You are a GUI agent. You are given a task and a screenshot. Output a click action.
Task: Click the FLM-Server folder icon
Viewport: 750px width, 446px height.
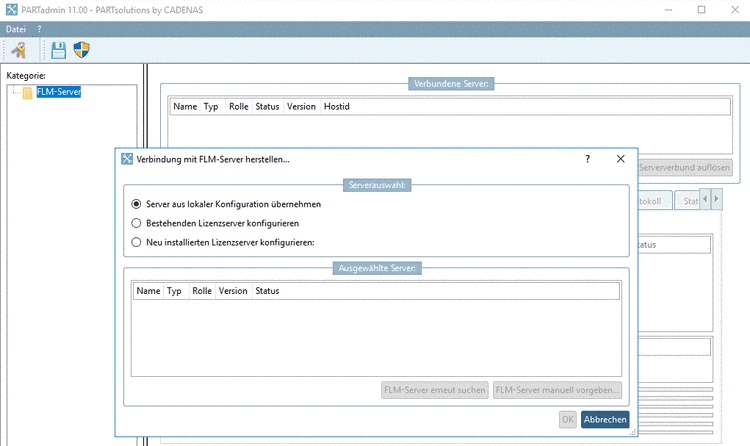pyautogui.click(x=27, y=92)
